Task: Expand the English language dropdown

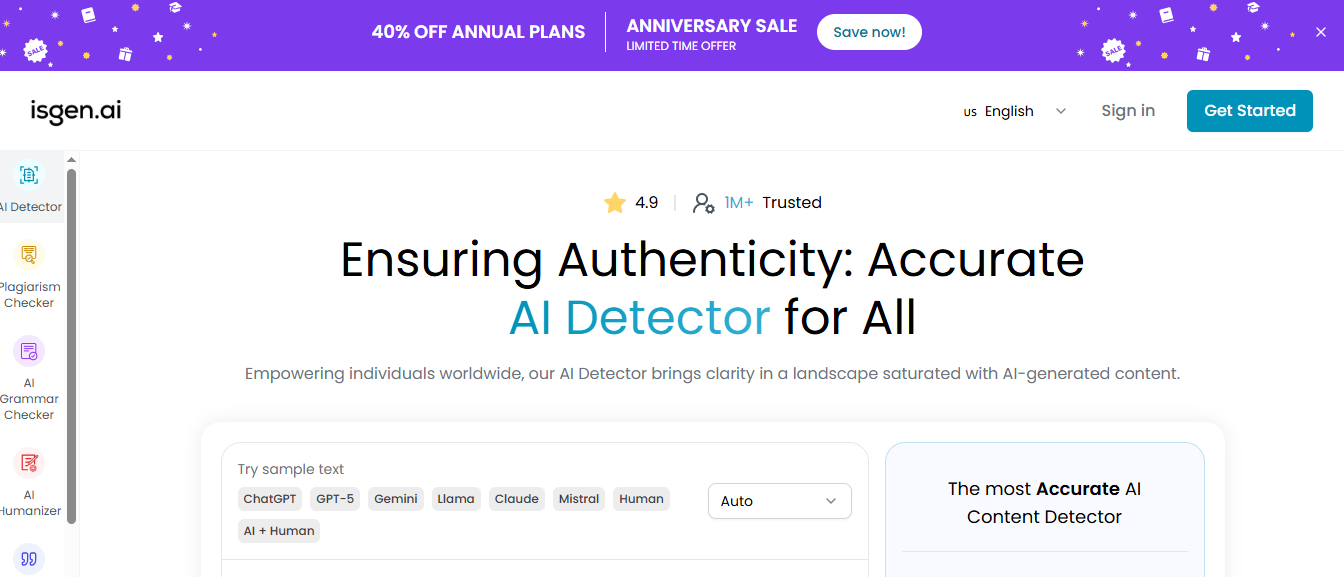Action: [1015, 111]
